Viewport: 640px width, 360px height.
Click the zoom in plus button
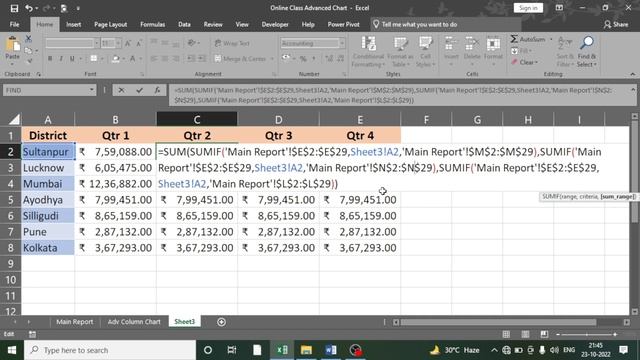tap(615, 334)
